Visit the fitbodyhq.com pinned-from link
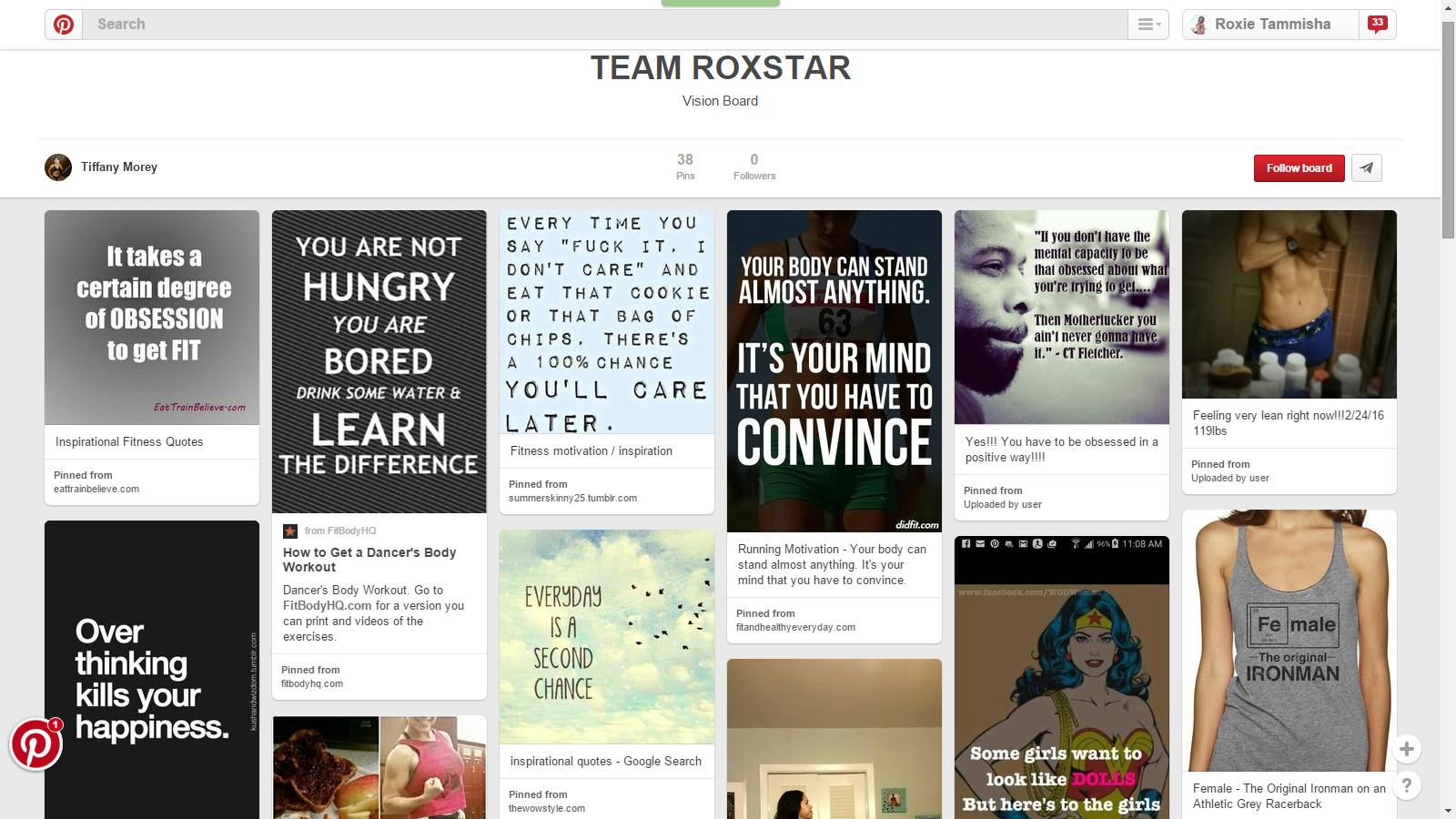Viewport: 1456px width, 819px height. click(x=312, y=684)
